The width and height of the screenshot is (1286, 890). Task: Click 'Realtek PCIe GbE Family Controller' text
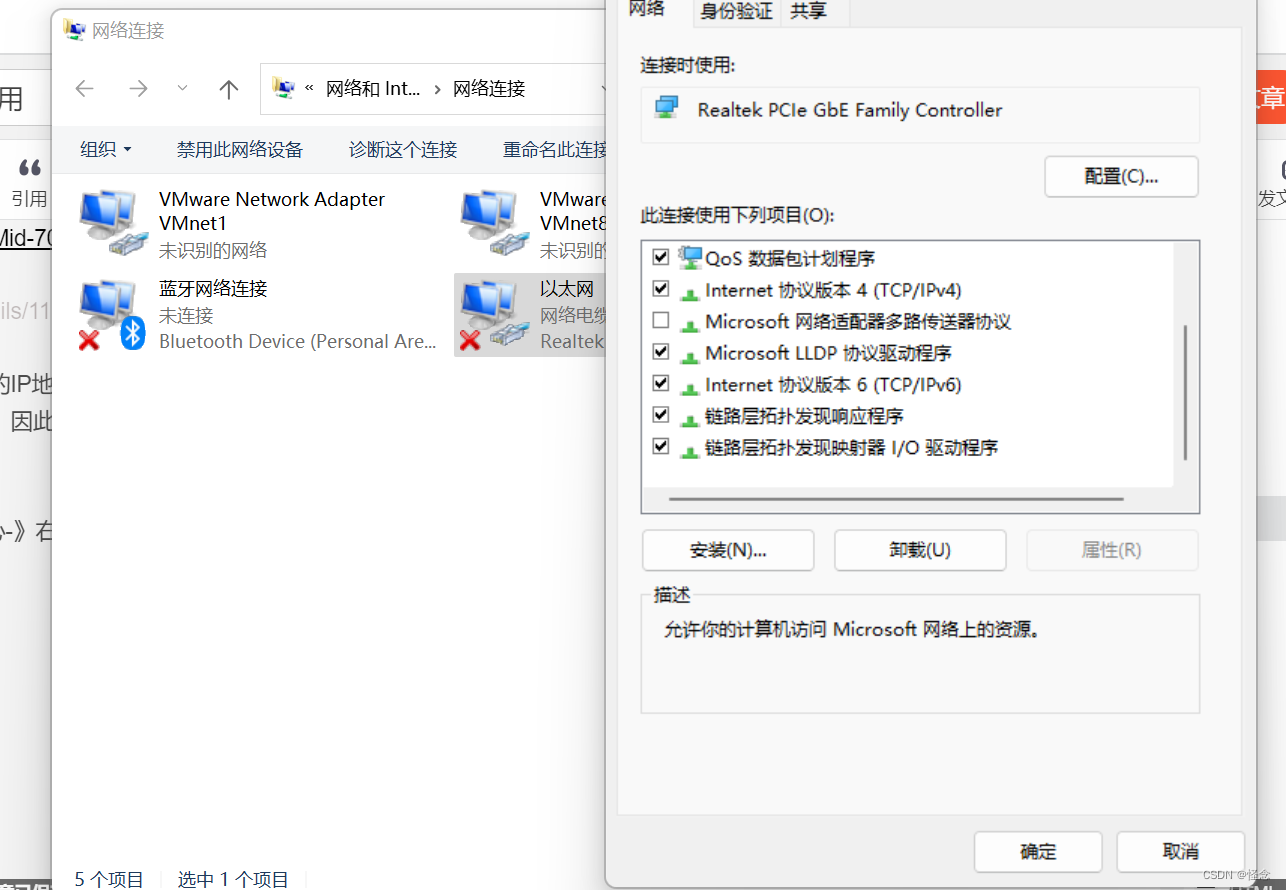850,110
